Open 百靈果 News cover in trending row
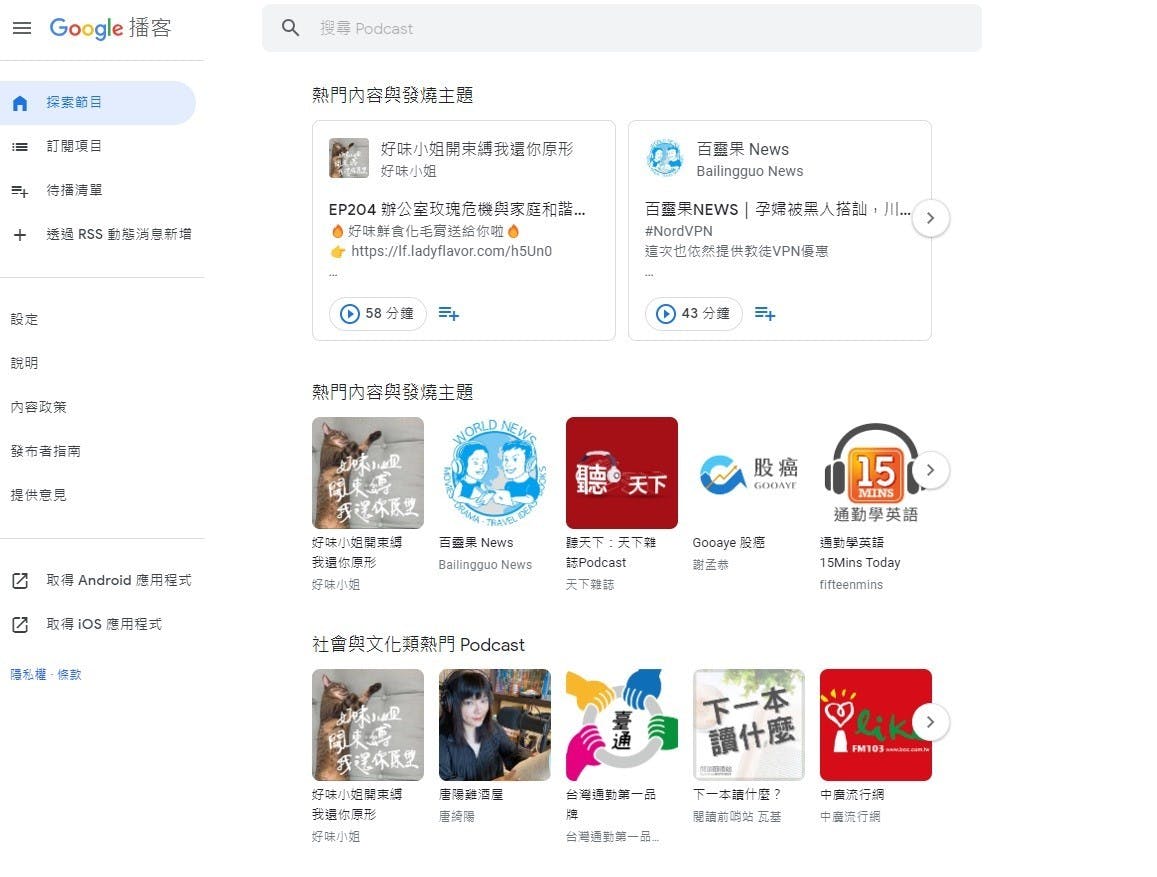The image size is (1157, 877). pyautogui.click(x=494, y=473)
